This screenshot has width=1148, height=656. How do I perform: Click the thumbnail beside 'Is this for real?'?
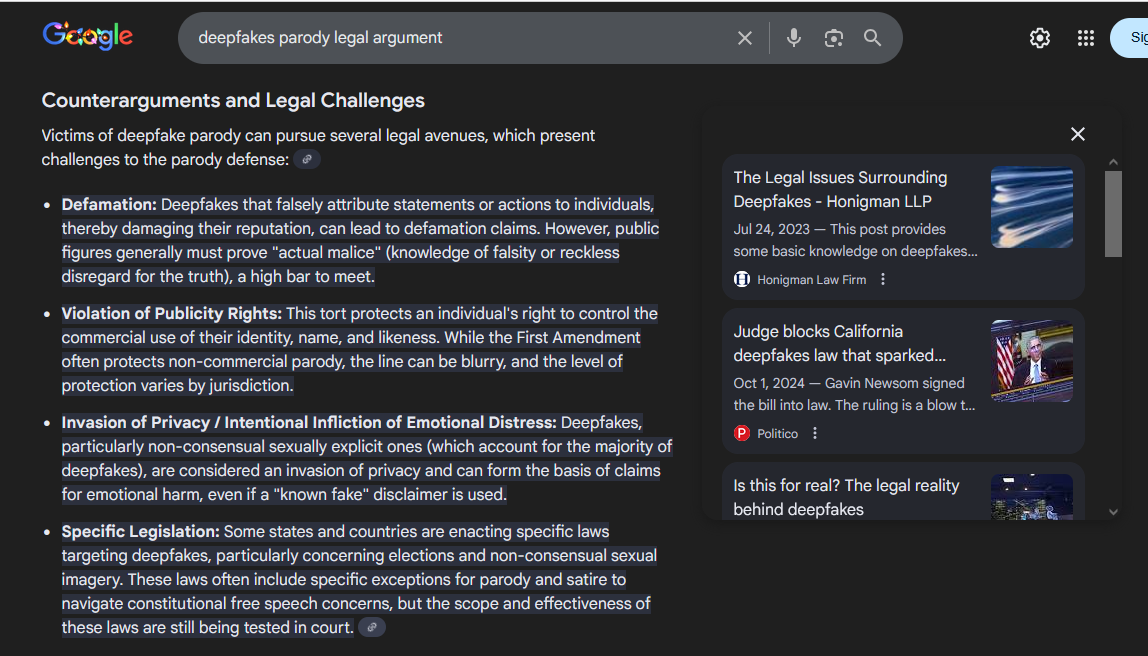(x=1032, y=496)
